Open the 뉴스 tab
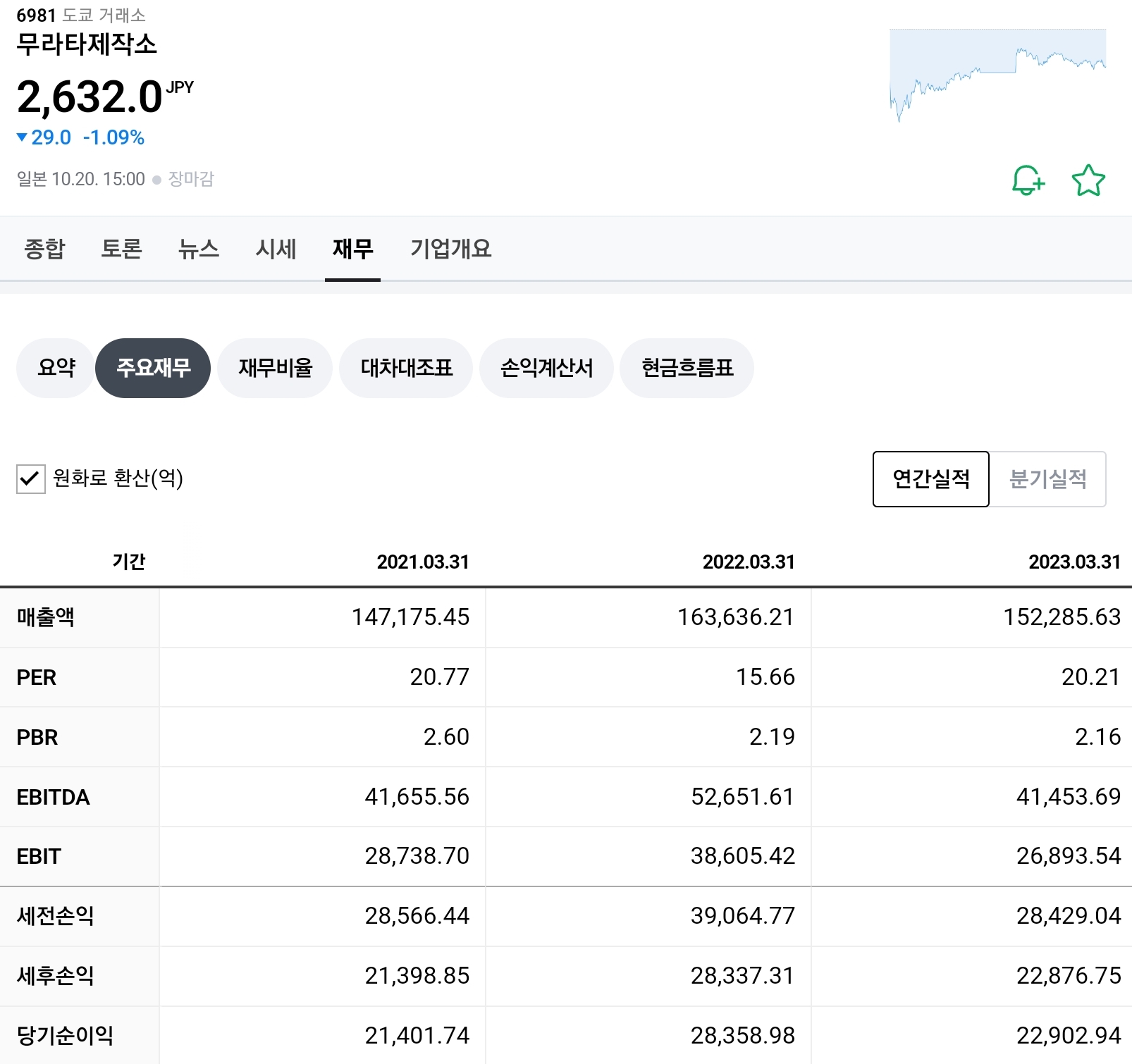1132x1064 pixels. pos(199,249)
